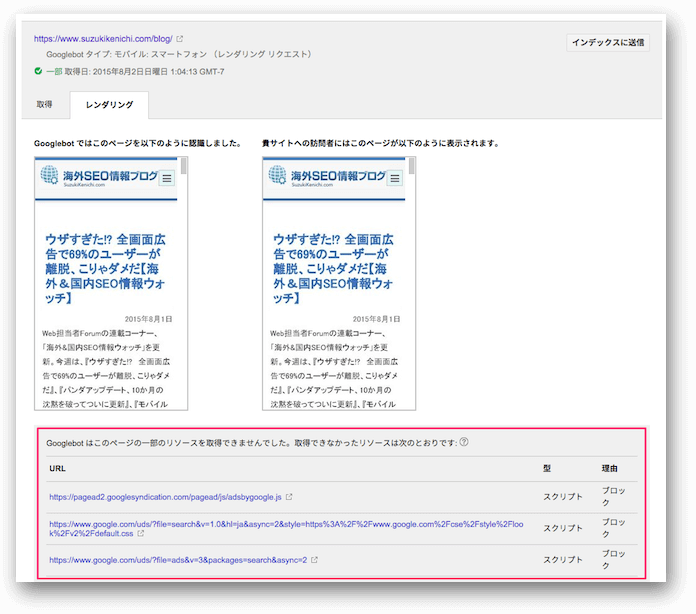Screen dimensions: 696x614
Task: Click help question-mark icon after resource message
Action: coord(464,442)
